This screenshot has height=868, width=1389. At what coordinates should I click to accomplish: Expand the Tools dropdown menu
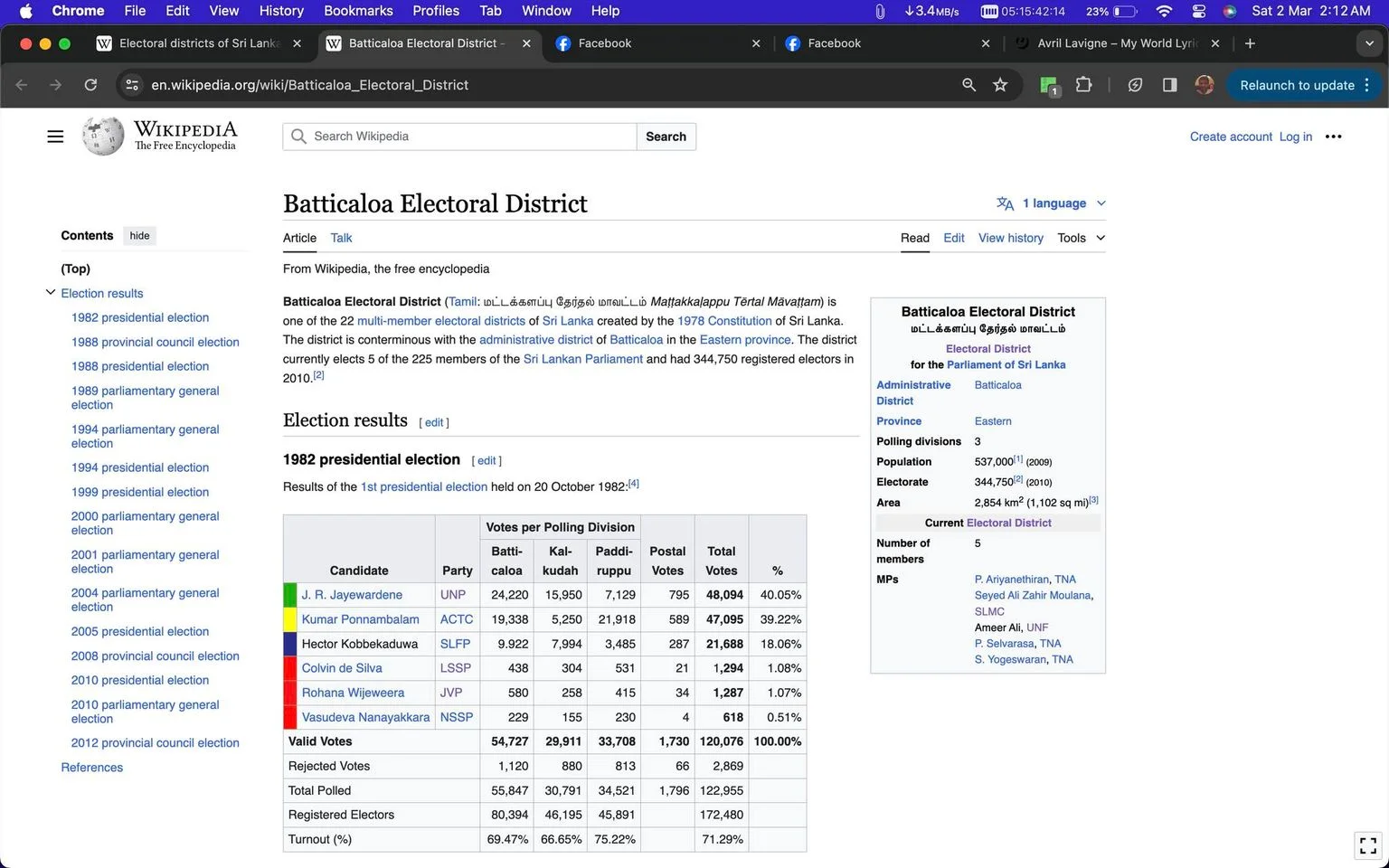tap(1082, 238)
